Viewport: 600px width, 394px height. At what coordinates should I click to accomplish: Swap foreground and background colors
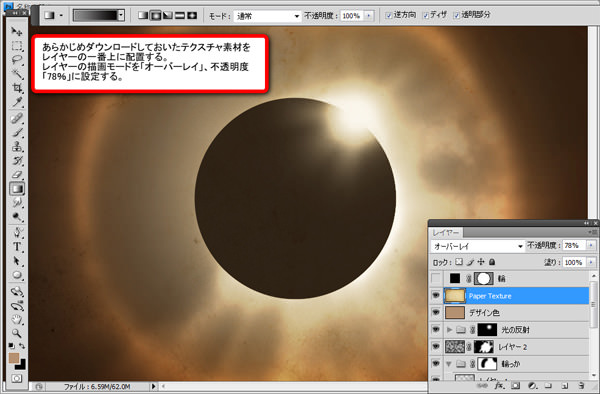(x=22, y=346)
